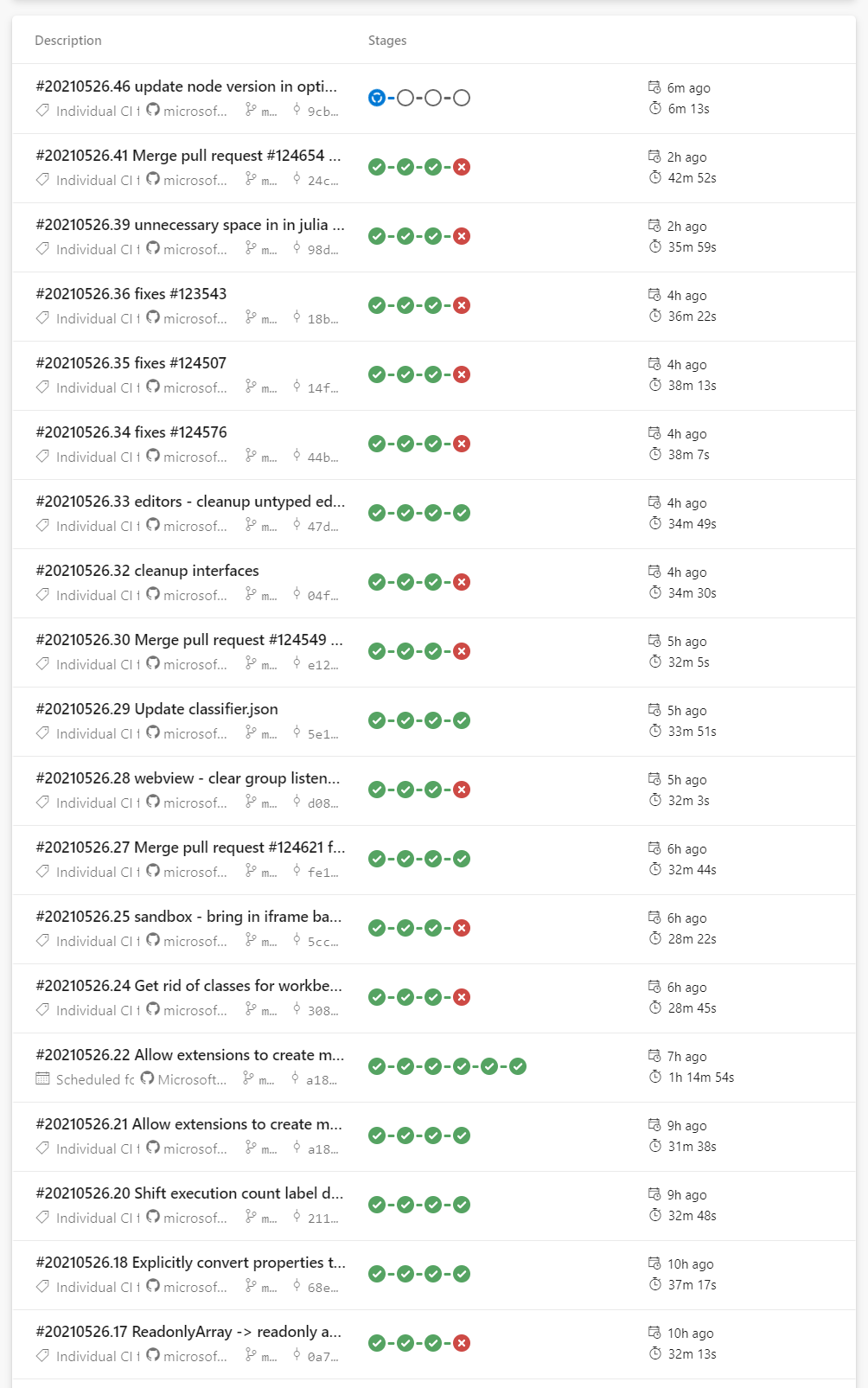Click the duration 28m 22s of sandbox run
The height and width of the screenshot is (1388, 868).
point(692,939)
